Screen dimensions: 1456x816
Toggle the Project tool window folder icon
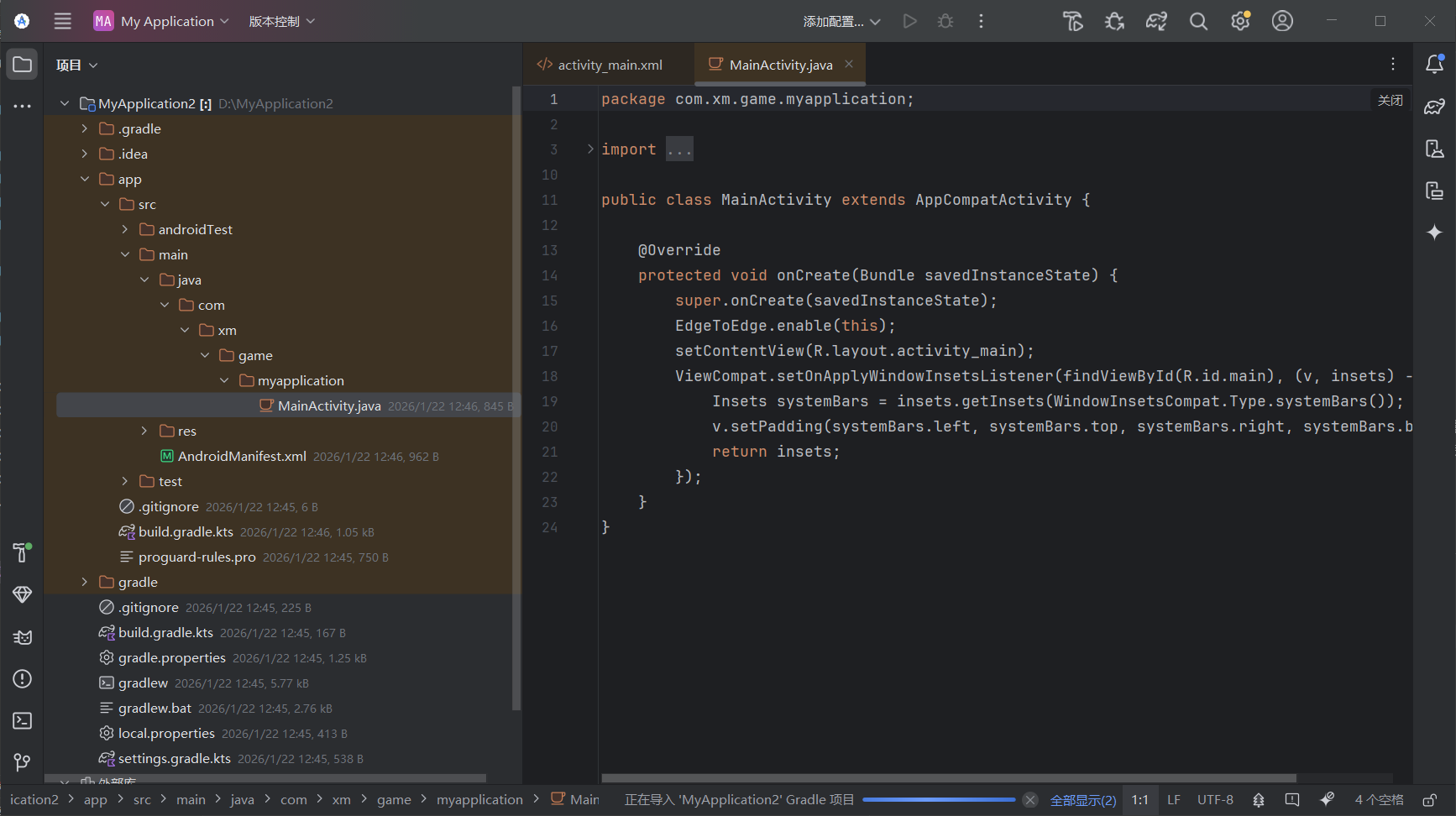point(23,65)
